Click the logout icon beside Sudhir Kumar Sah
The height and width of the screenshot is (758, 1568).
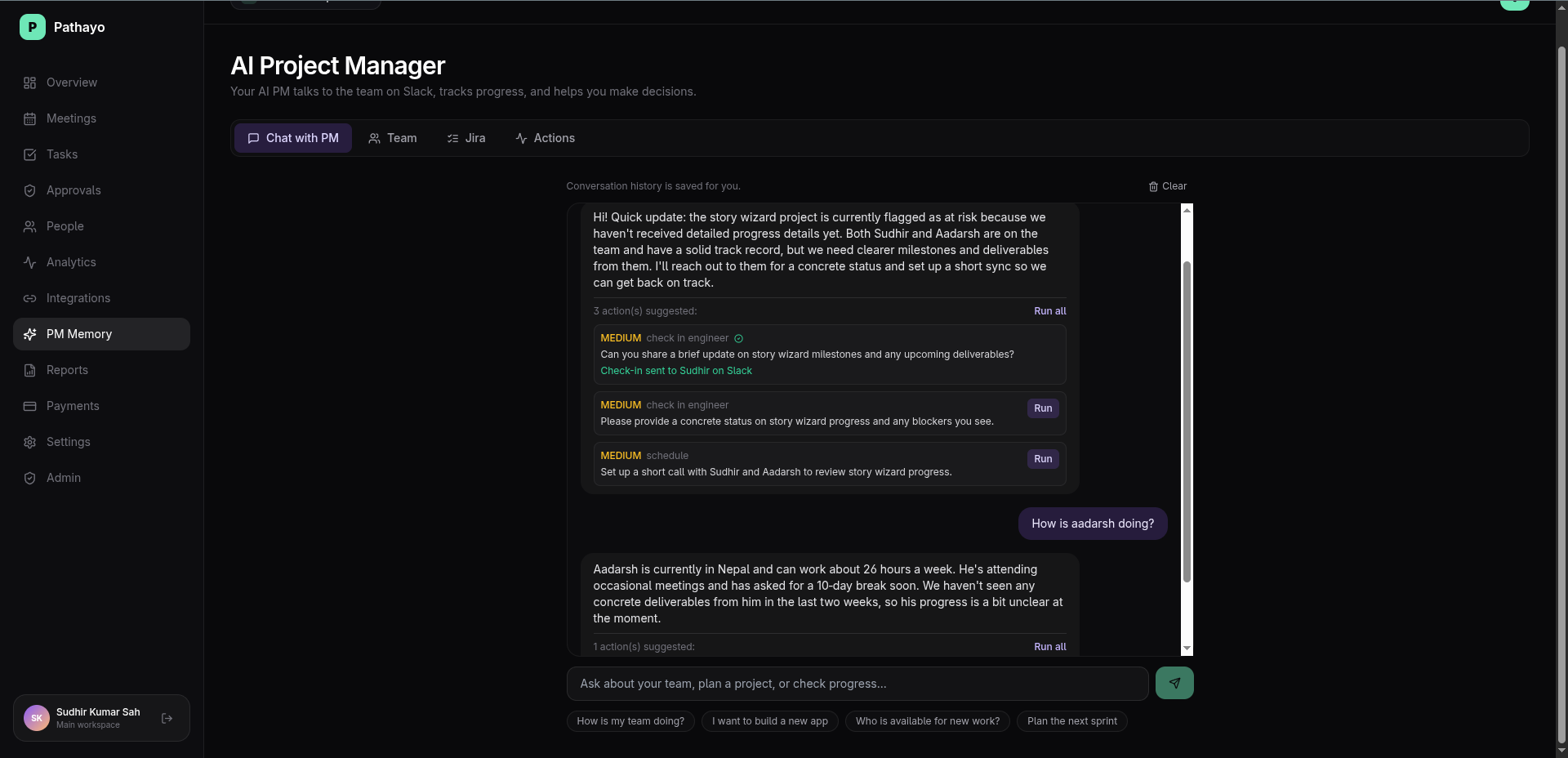(x=167, y=718)
